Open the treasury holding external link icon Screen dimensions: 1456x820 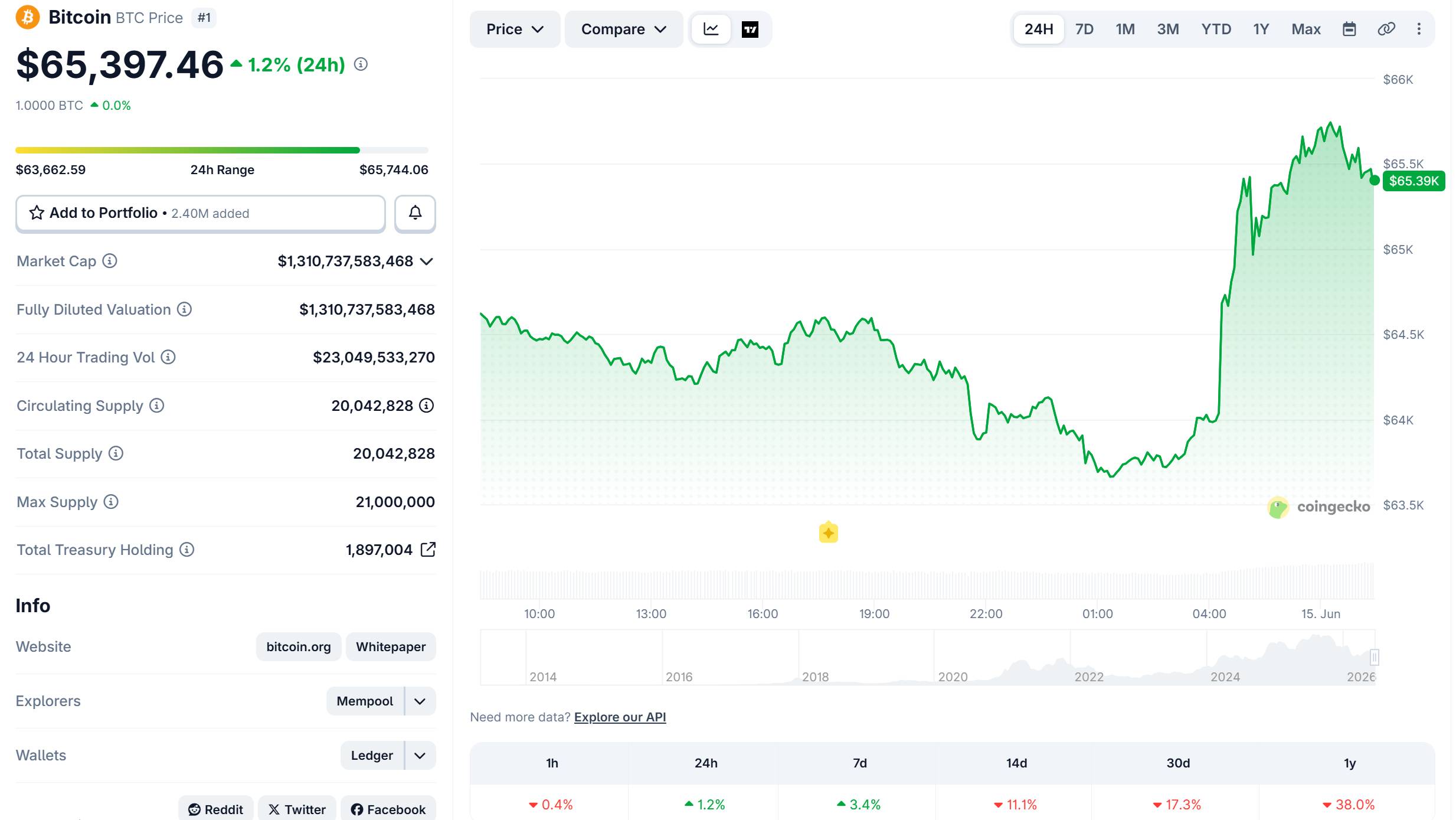click(x=428, y=550)
